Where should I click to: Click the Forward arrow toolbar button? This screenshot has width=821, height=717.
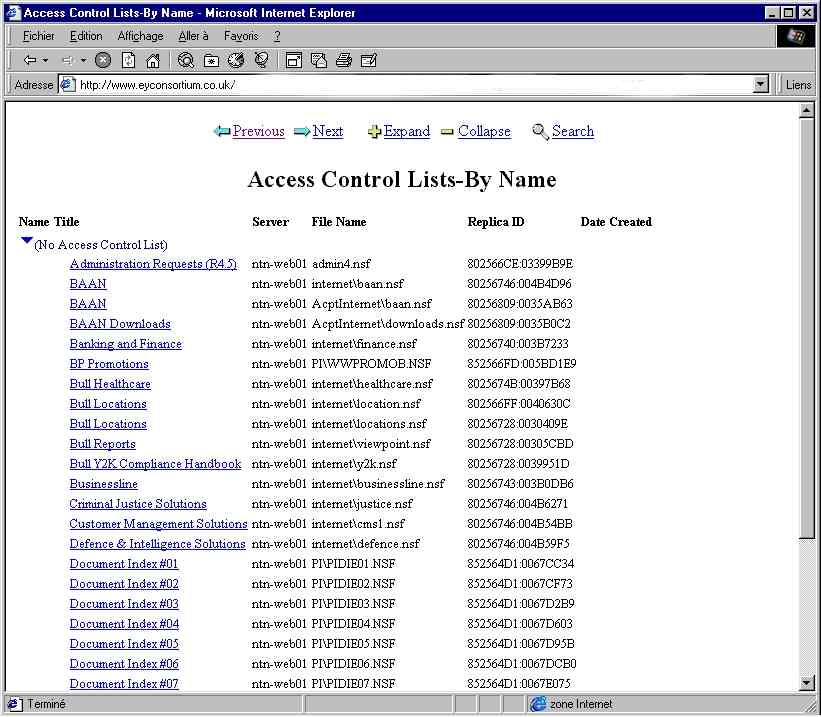pyautogui.click(x=67, y=60)
